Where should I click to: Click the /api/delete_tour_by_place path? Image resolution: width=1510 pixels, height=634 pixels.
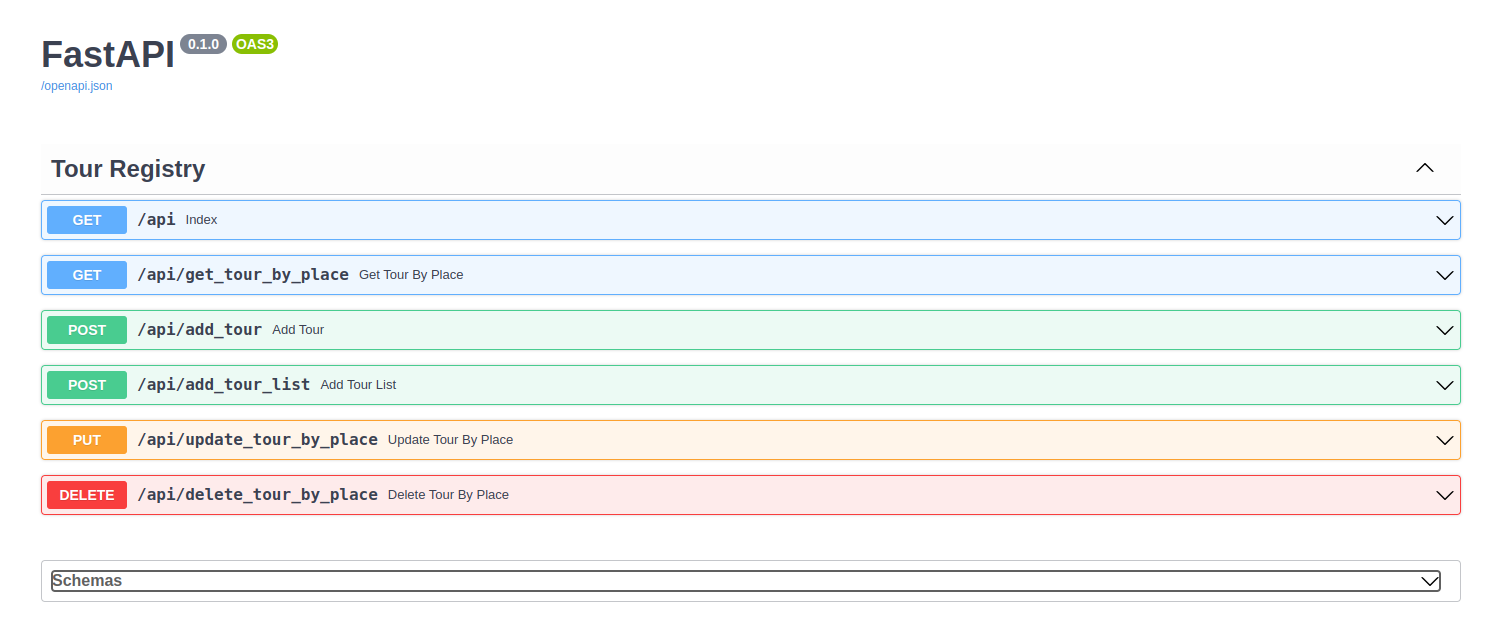[x=257, y=495]
